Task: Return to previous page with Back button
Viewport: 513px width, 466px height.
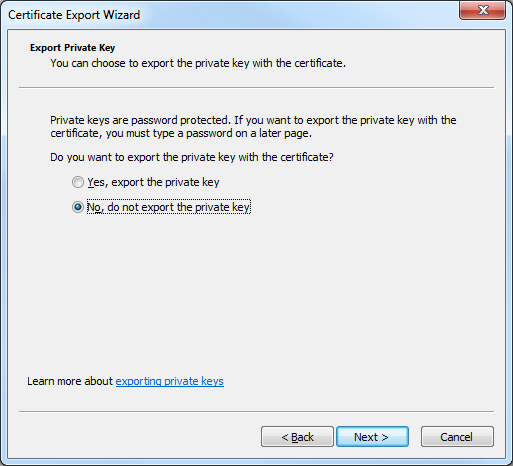Action: tap(297, 437)
